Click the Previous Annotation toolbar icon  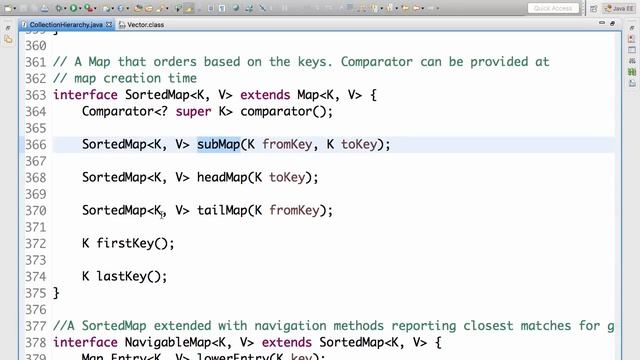click(389, 8)
